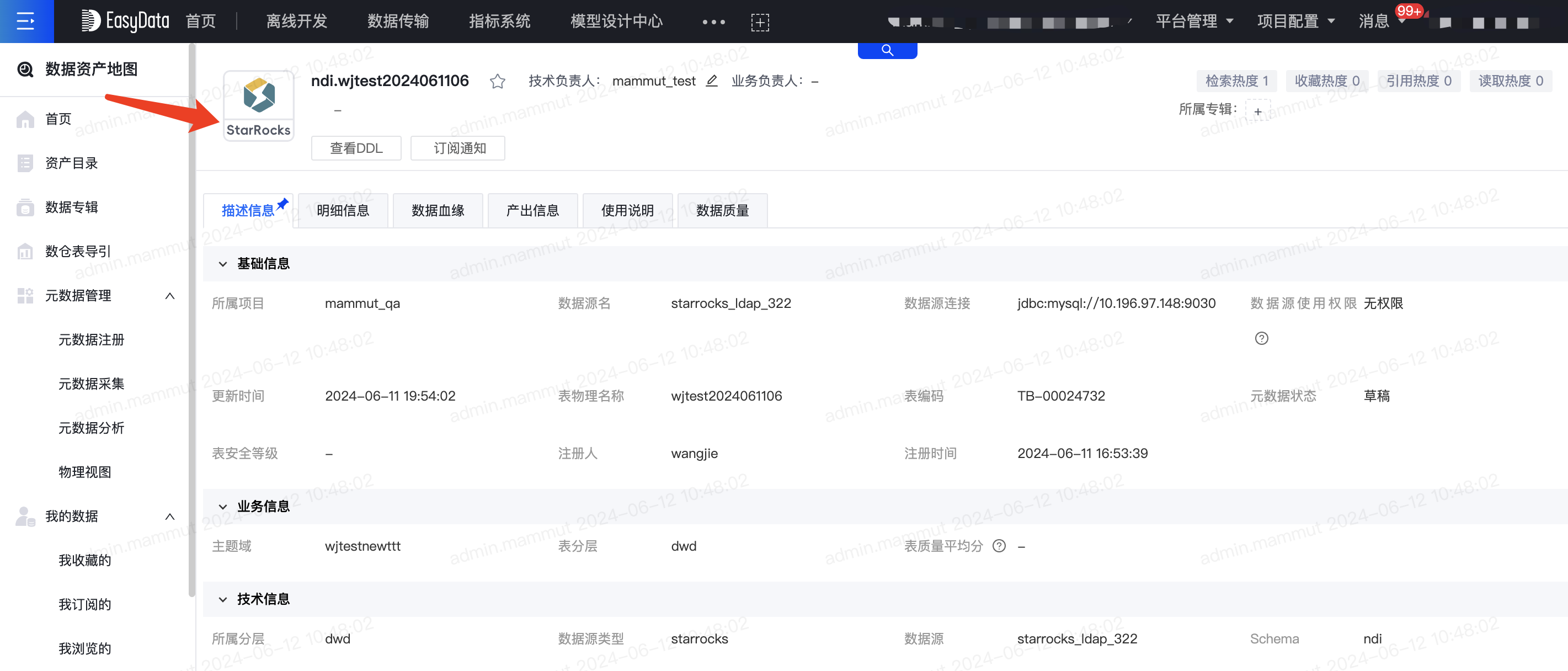Click the 订阅通知 button
Screen dimensions: 1568x671
(x=458, y=148)
